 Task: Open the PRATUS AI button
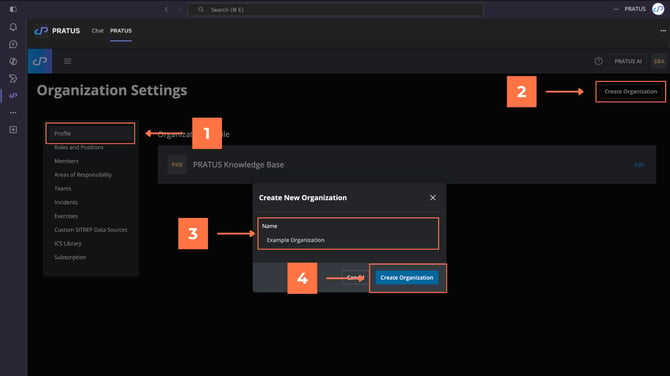(628, 61)
